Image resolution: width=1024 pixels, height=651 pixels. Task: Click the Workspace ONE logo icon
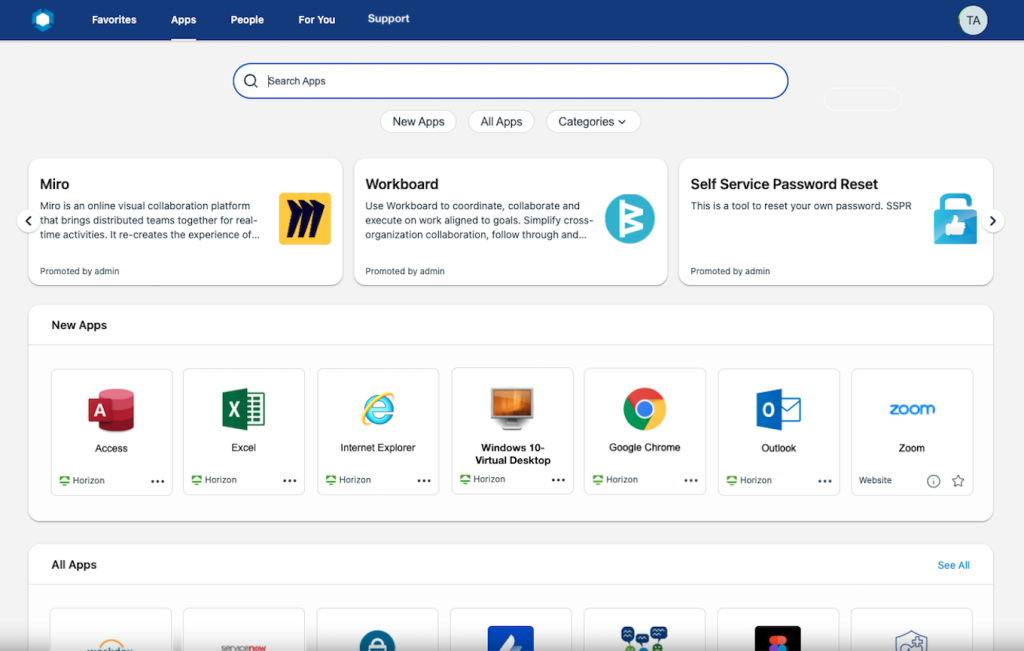click(x=42, y=19)
